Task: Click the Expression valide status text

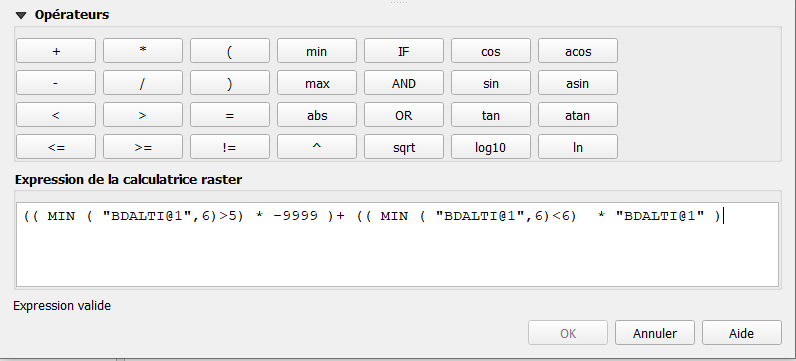Action: (x=62, y=306)
